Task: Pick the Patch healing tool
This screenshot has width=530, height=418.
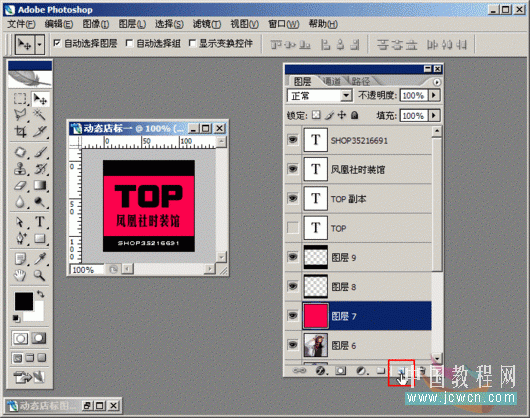Action: pyautogui.click(x=20, y=152)
